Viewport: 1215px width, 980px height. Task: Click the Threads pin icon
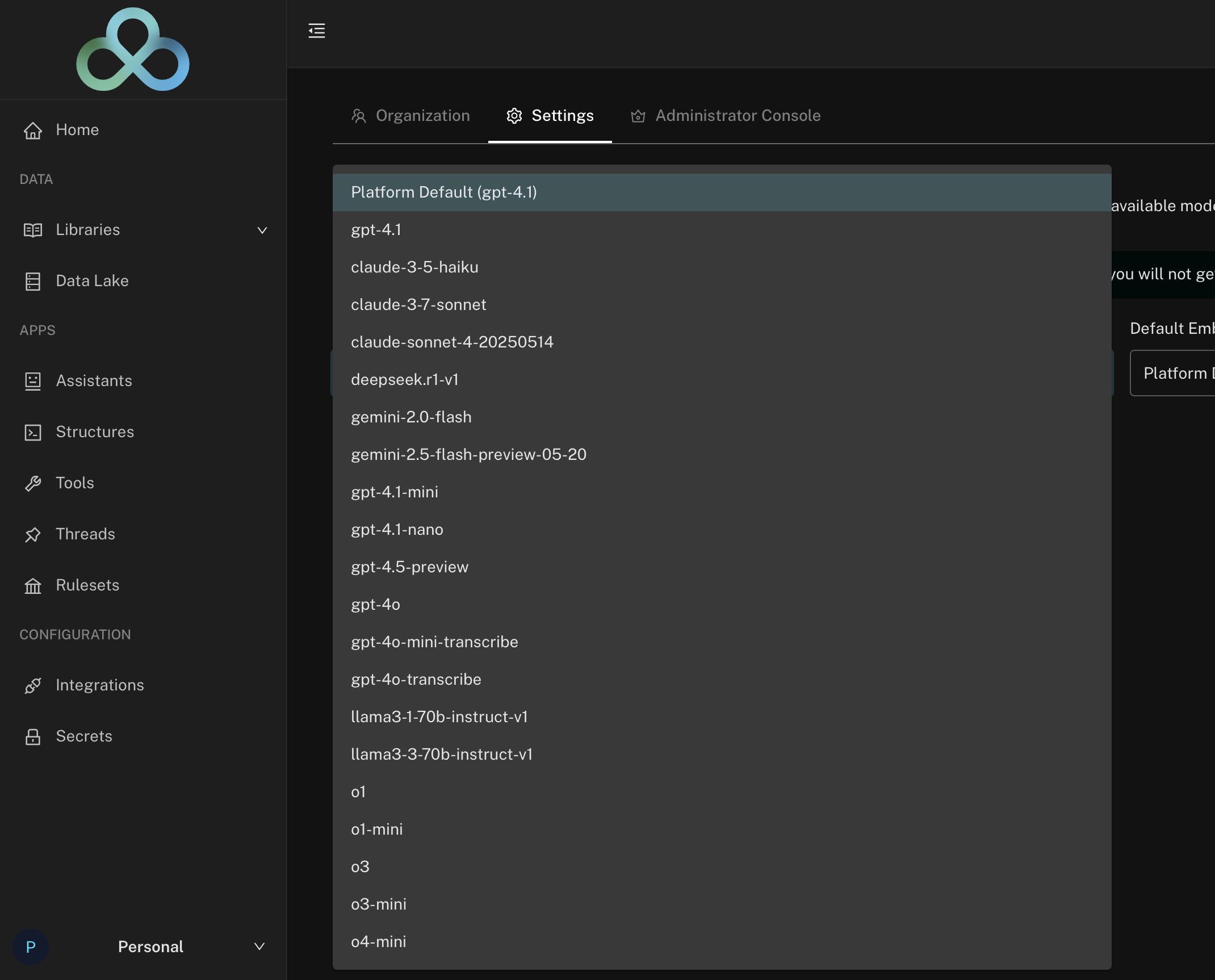tap(33, 534)
